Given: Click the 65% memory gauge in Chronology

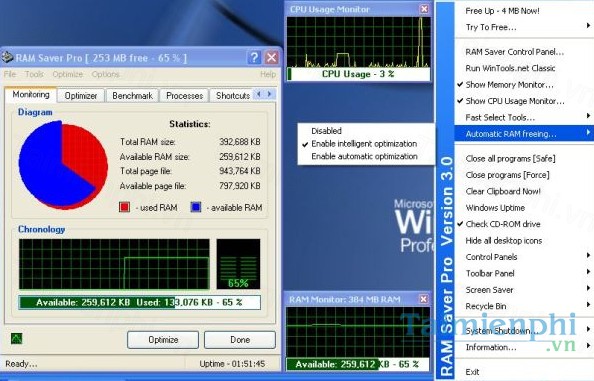Looking at the screenshot, I should [238, 264].
